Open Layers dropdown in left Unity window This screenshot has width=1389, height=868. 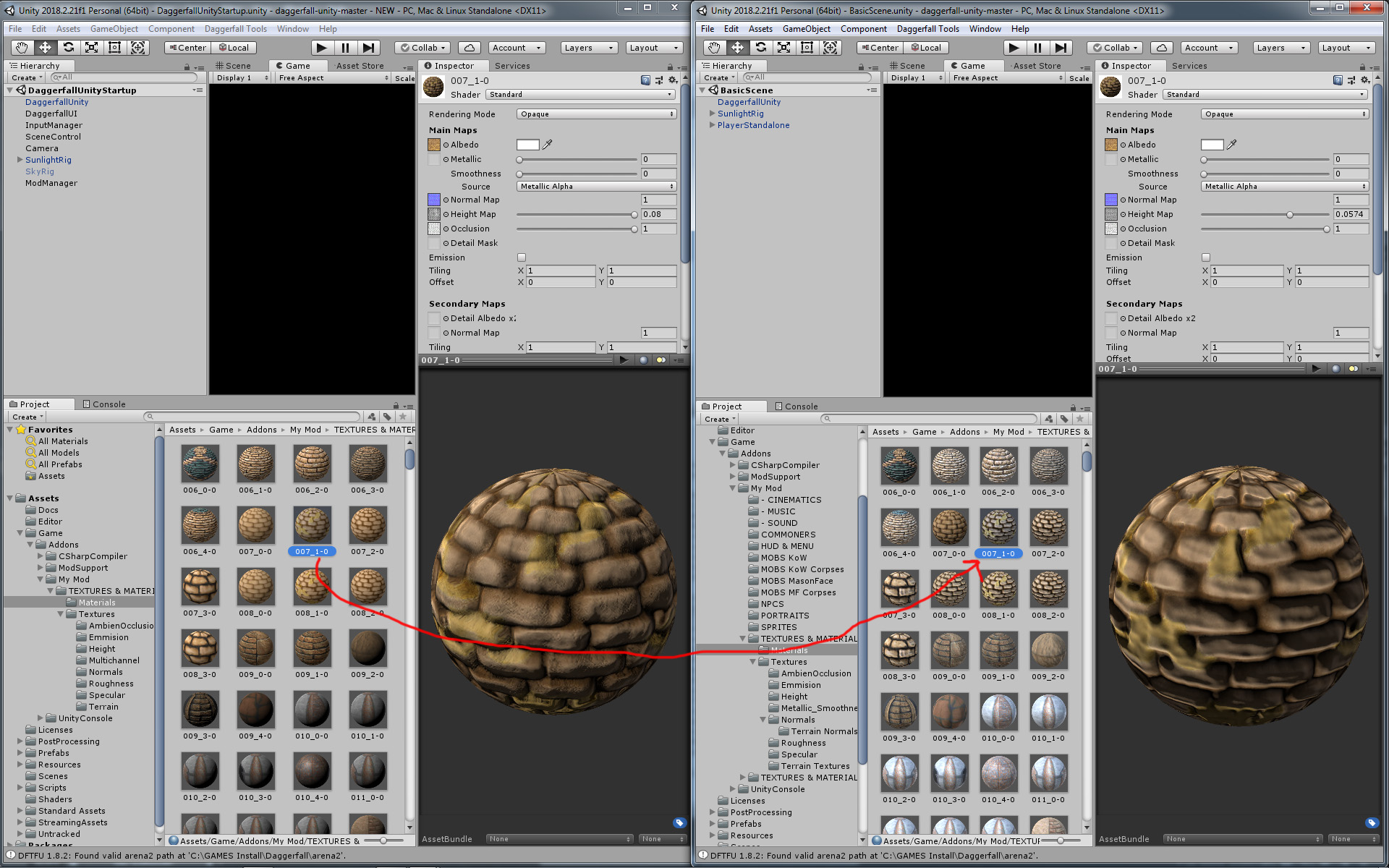click(589, 48)
